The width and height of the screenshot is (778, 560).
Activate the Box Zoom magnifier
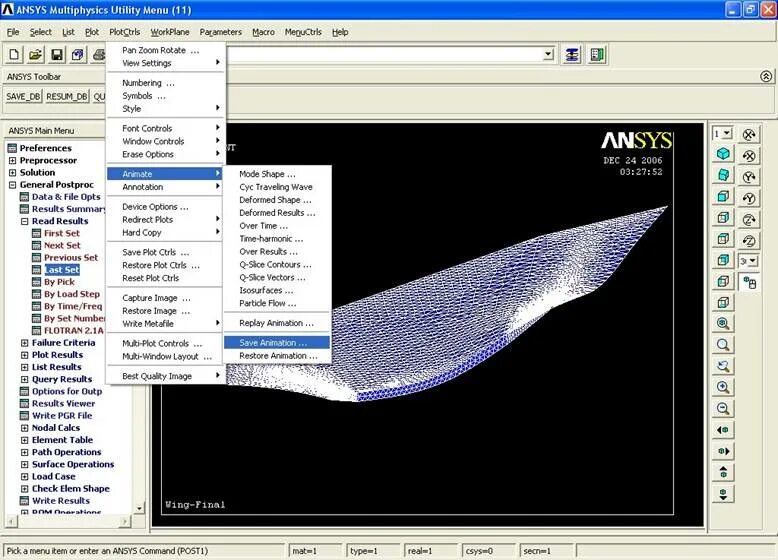723,345
